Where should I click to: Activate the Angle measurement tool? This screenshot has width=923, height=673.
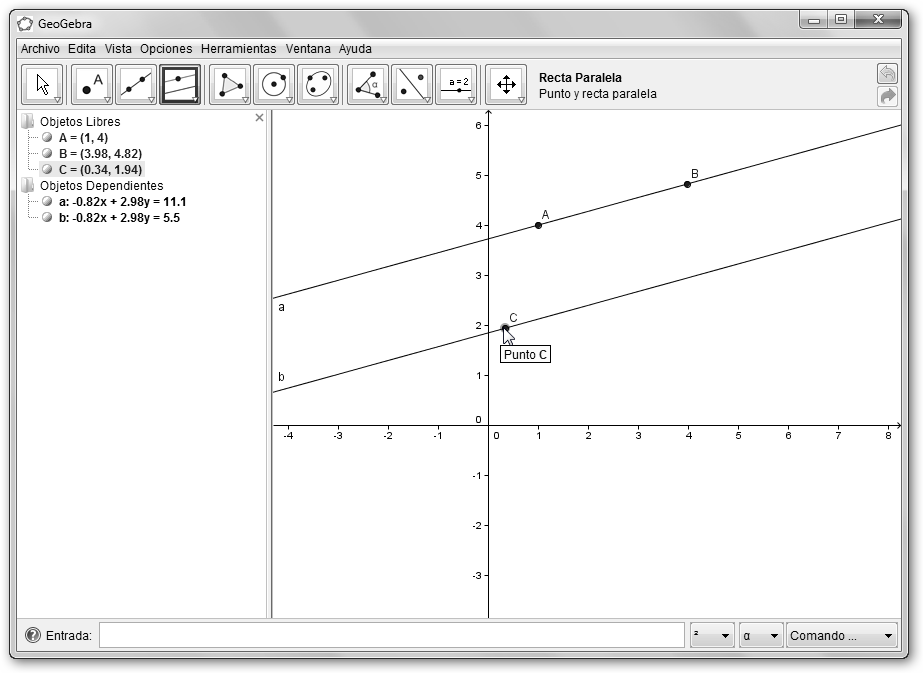pyautogui.click(x=368, y=85)
